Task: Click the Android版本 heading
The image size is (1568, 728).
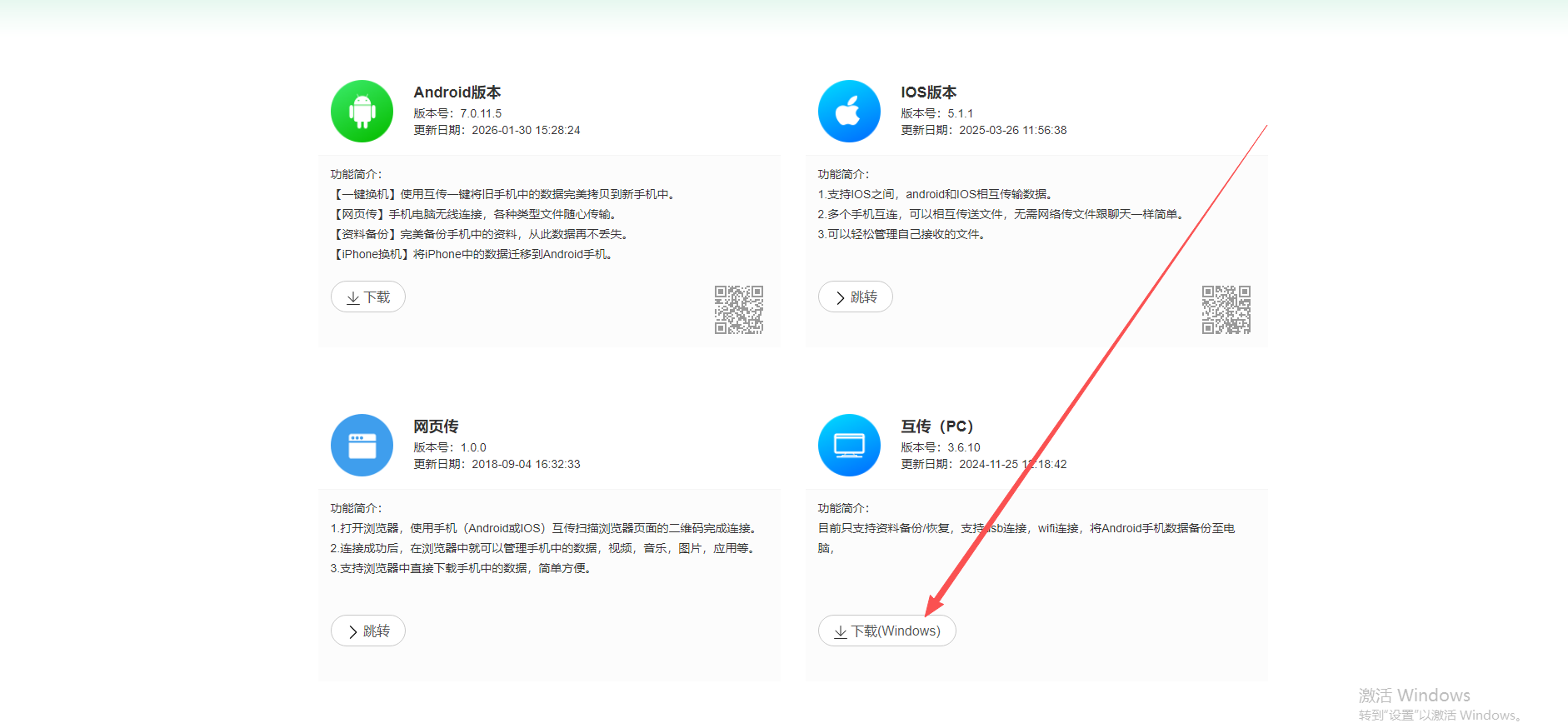Action: pos(457,92)
